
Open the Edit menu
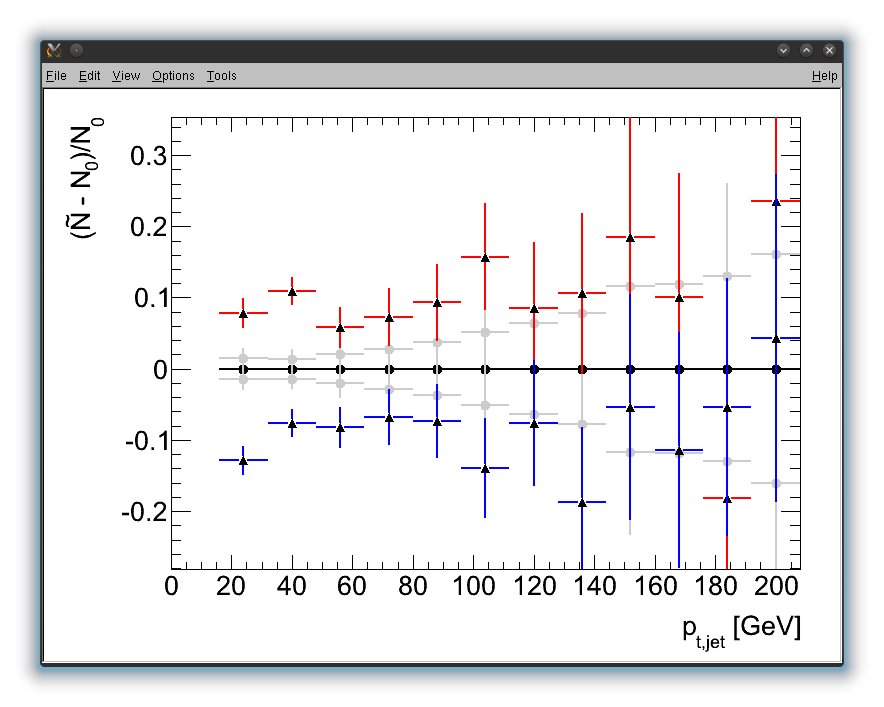90,76
